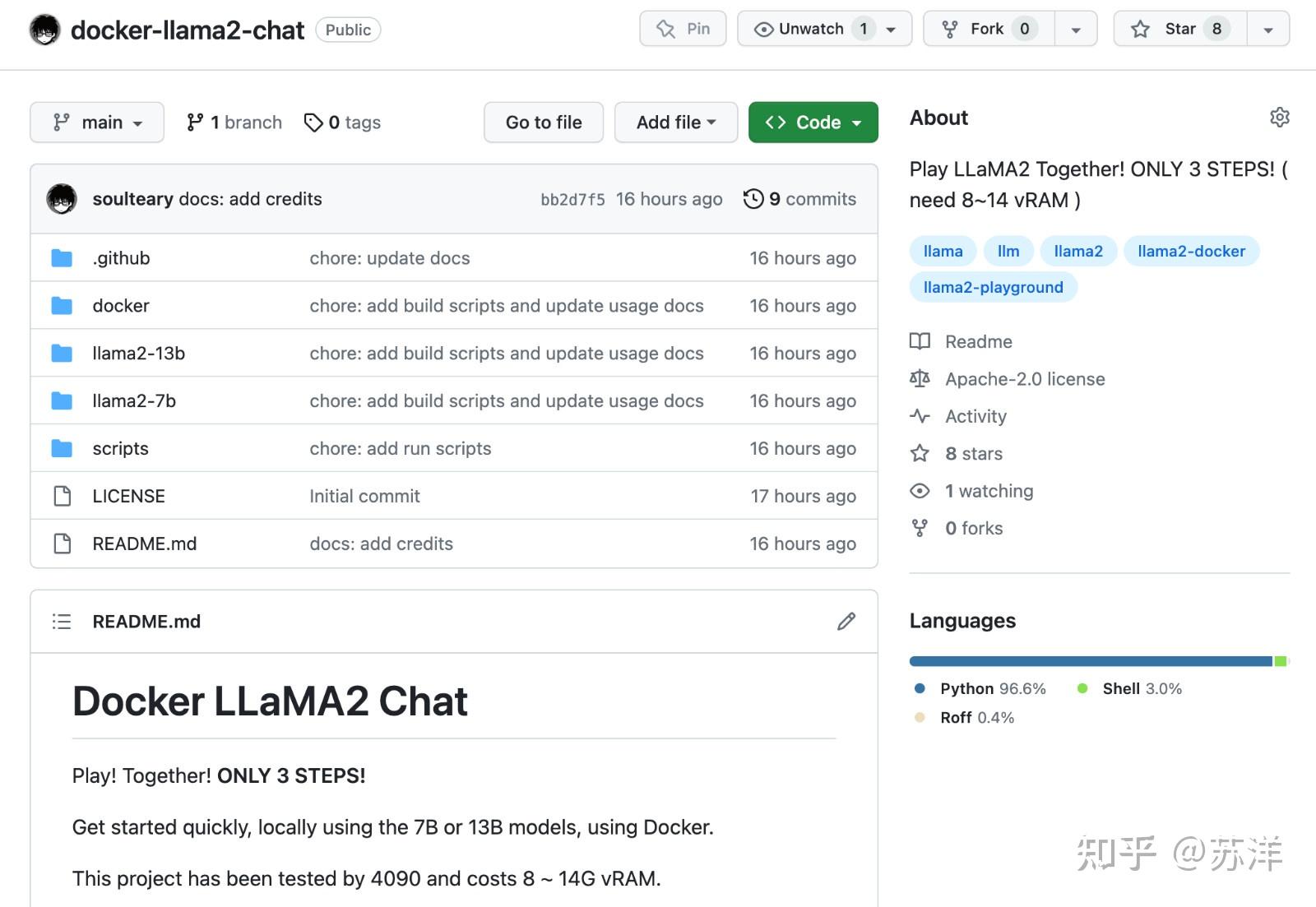Viewport: 1316px width, 907px height.
Task: Click the commit history clock icon
Action: (753, 198)
